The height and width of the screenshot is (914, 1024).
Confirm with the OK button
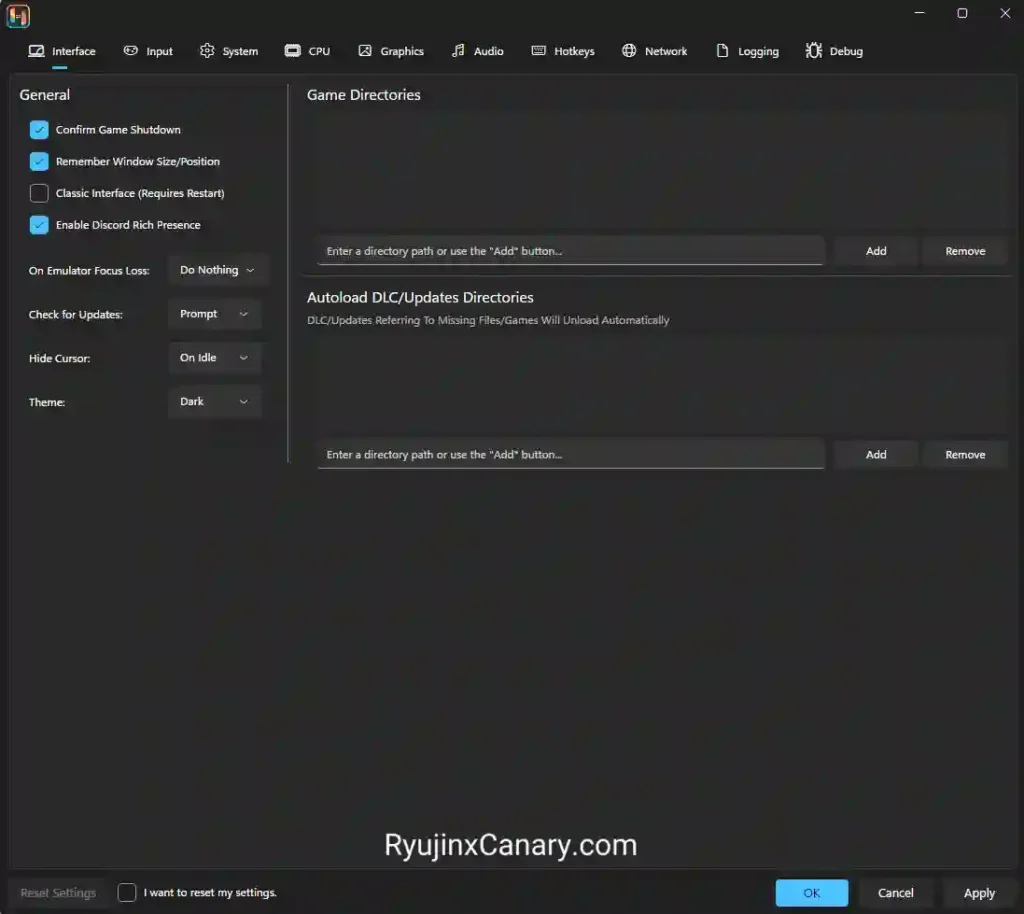(x=812, y=892)
